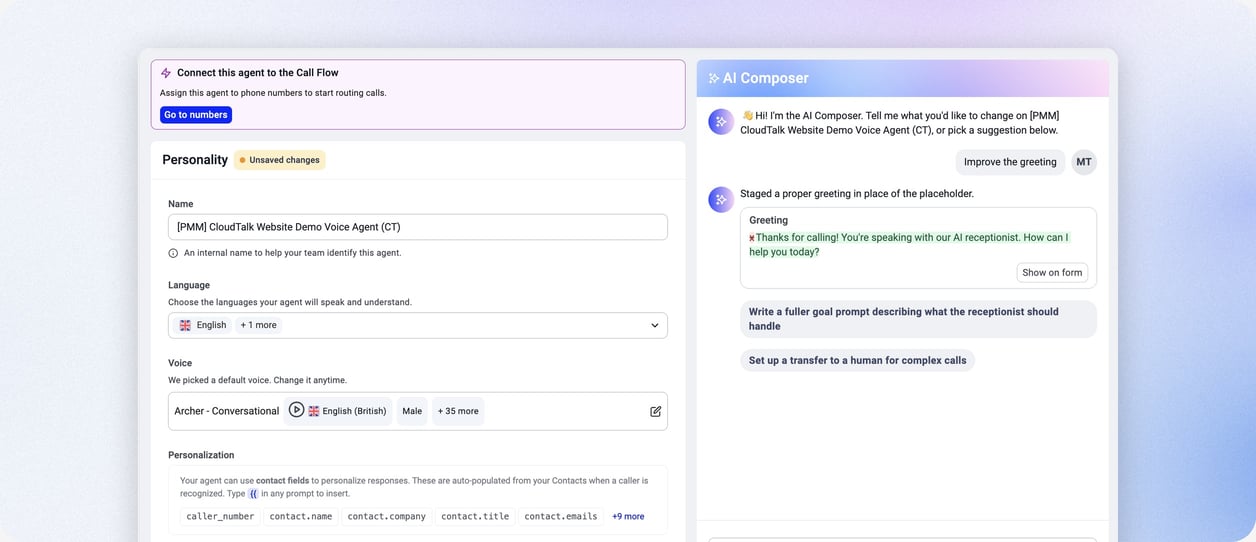Click the Male voice tag

click(x=412, y=411)
